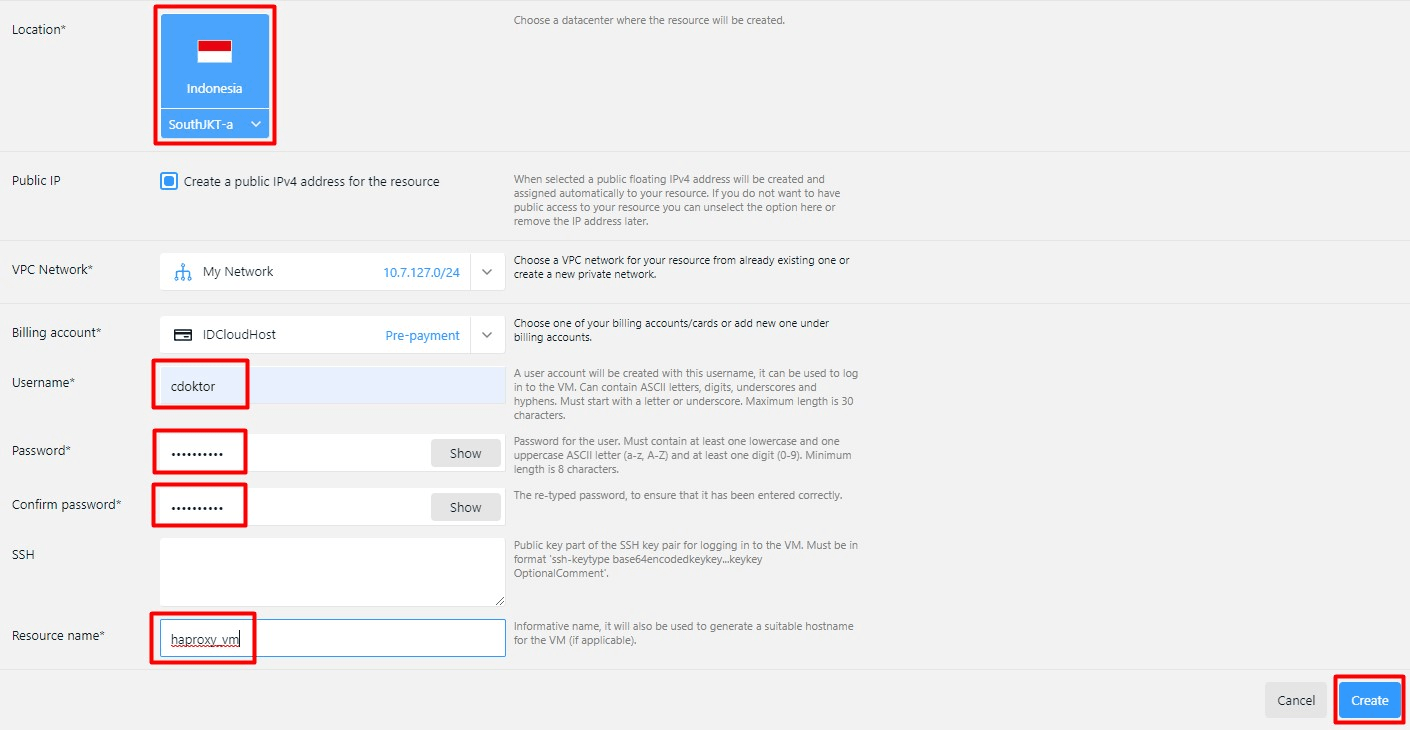This screenshot has width=1410, height=730.
Task: Click inside the Confirm password field
Action: (x=250, y=506)
